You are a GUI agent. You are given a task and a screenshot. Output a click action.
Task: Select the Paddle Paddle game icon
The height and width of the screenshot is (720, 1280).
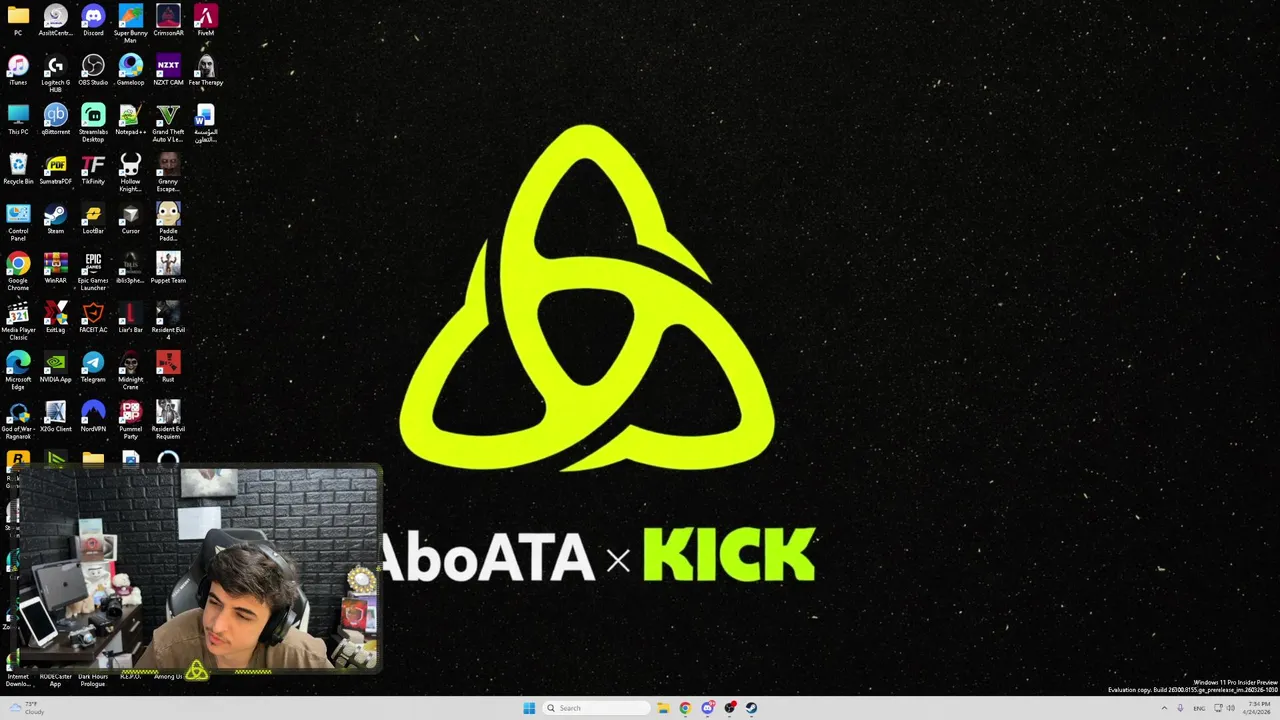coord(168,222)
